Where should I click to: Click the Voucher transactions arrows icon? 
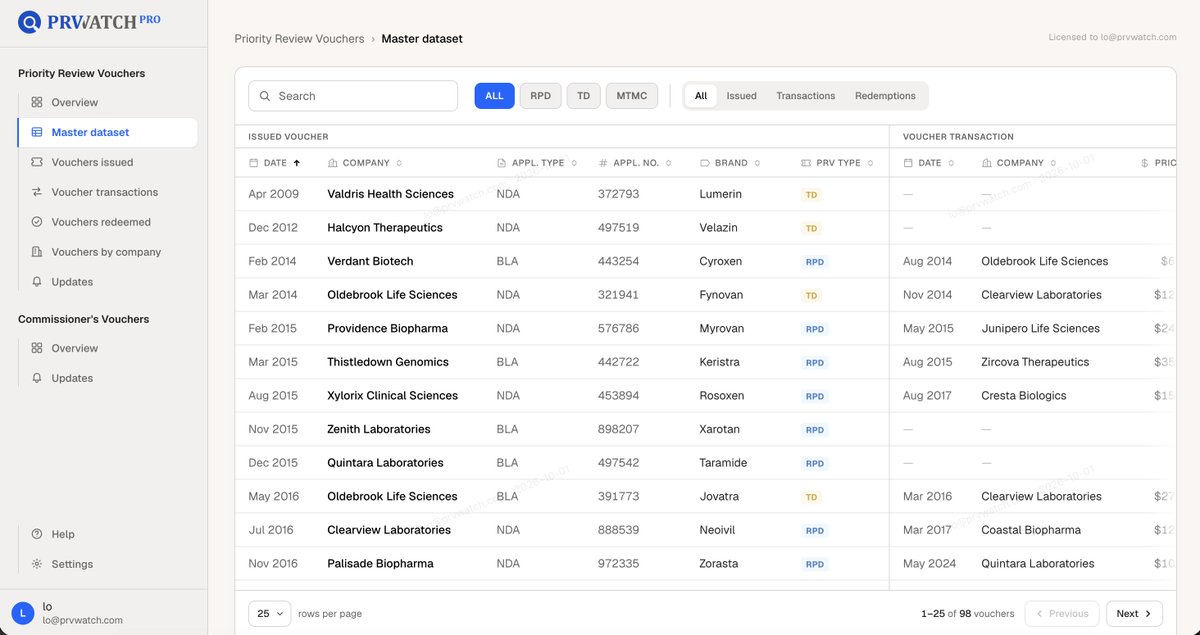click(x=37, y=192)
